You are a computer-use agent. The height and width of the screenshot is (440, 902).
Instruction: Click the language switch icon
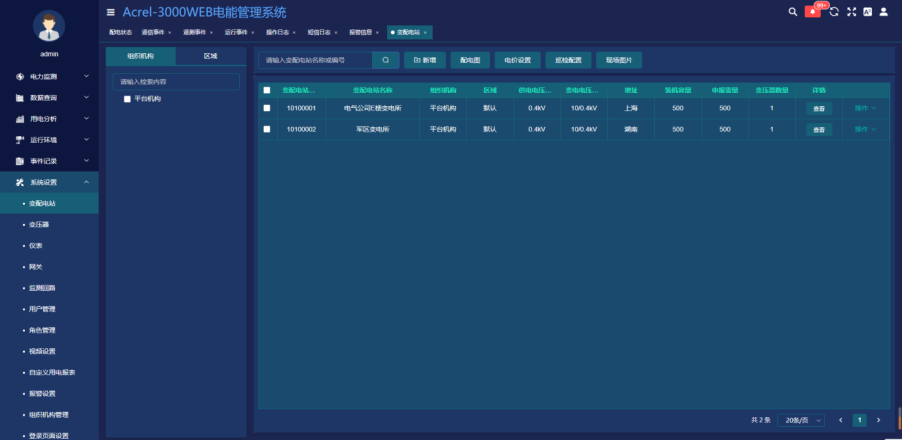click(x=867, y=12)
